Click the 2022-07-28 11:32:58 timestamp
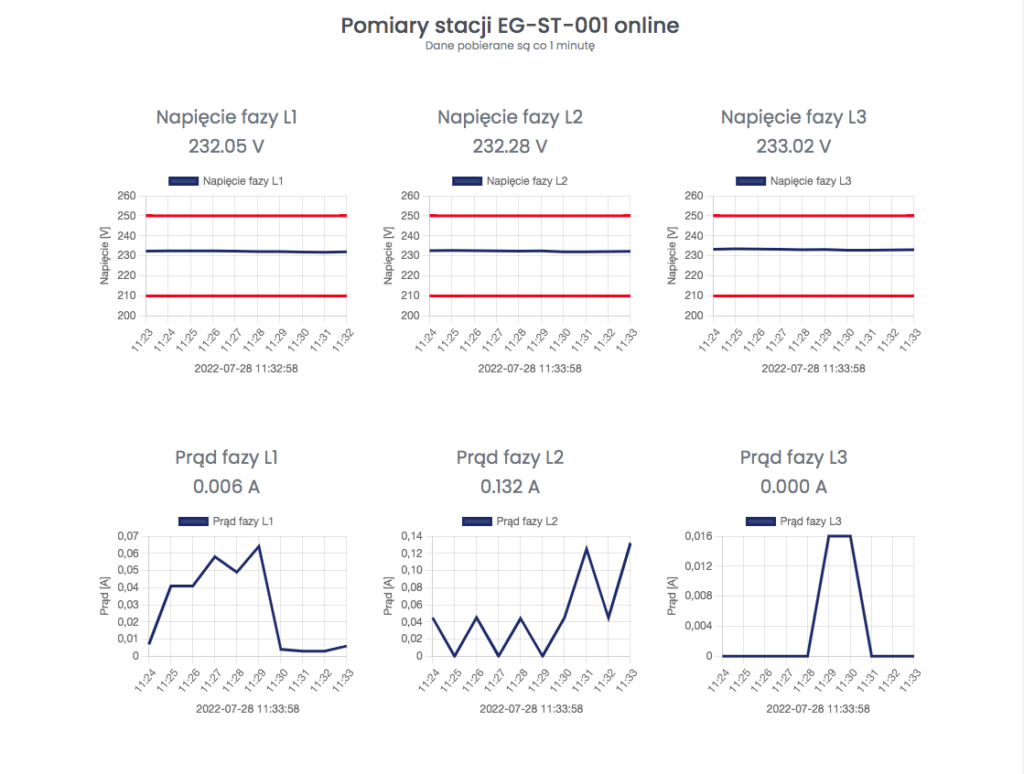 pos(246,368)
